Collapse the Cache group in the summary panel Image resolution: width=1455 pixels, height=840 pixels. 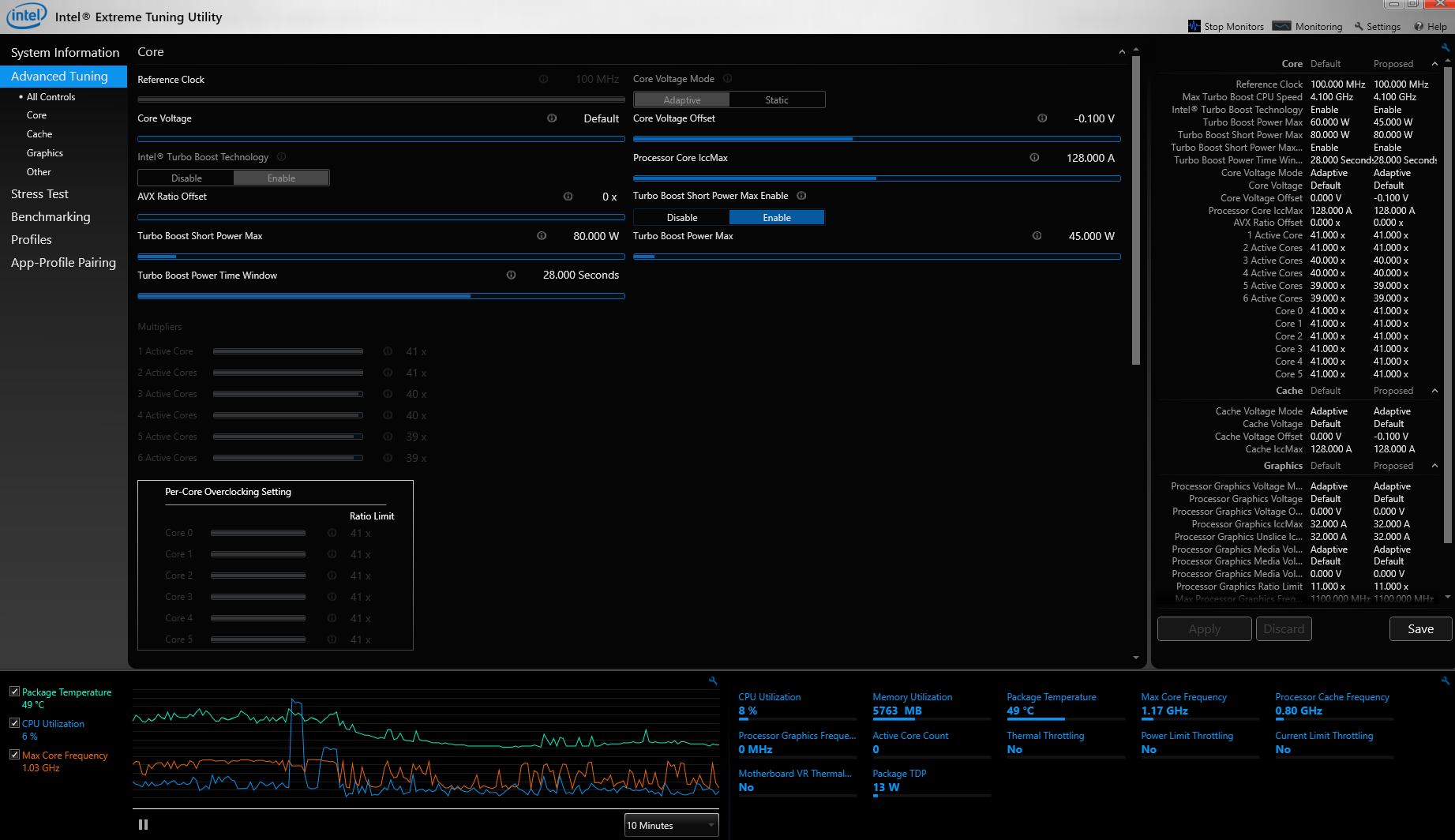1434,391
